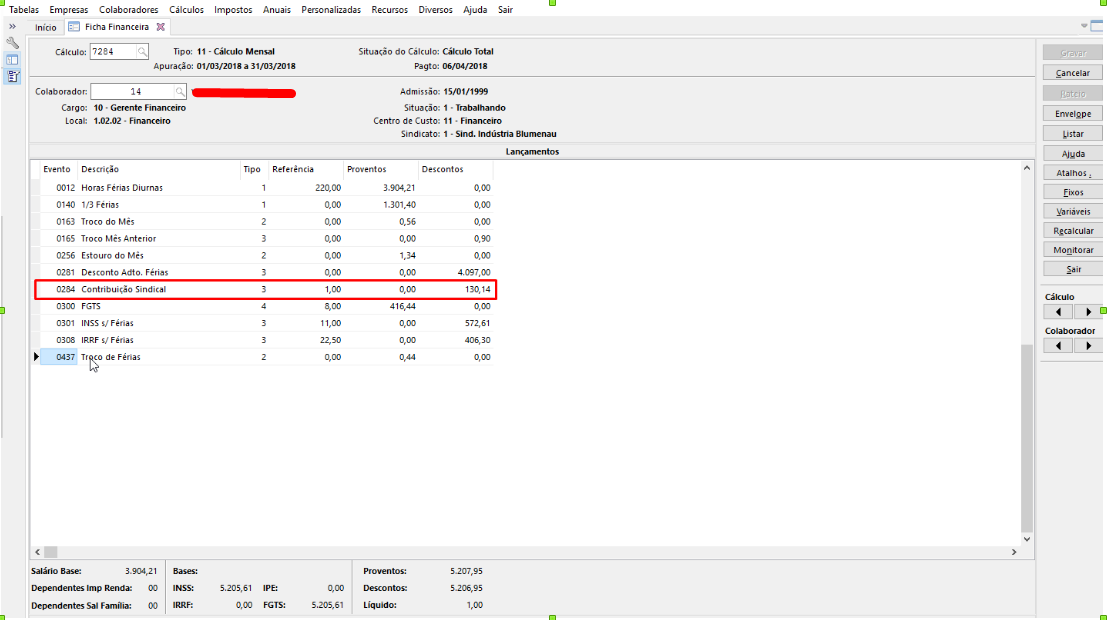Go to previous Colaborador with left arrow
Viewport: 1116px width, 620px height.
pyautogui.click(x=1057, y=345)
